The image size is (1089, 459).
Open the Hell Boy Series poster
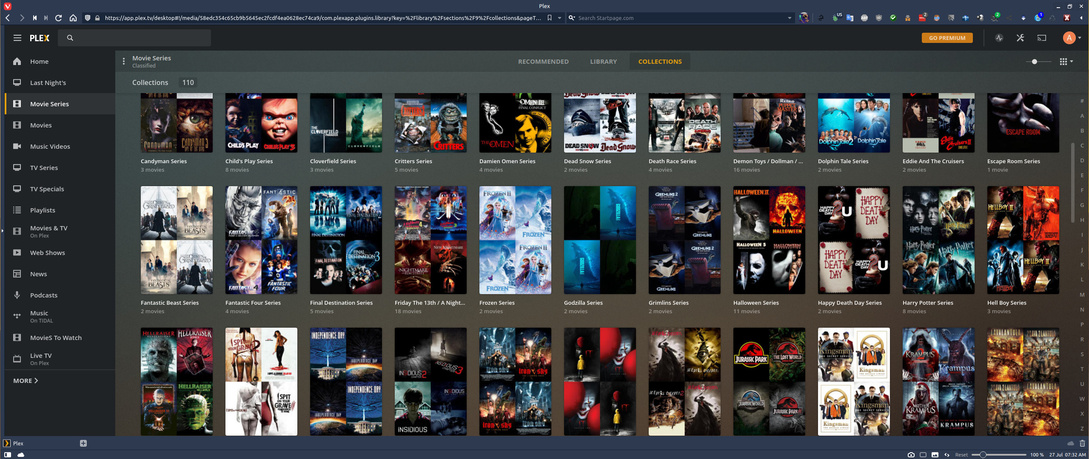pyautogui.click(x=1023, y=240)
